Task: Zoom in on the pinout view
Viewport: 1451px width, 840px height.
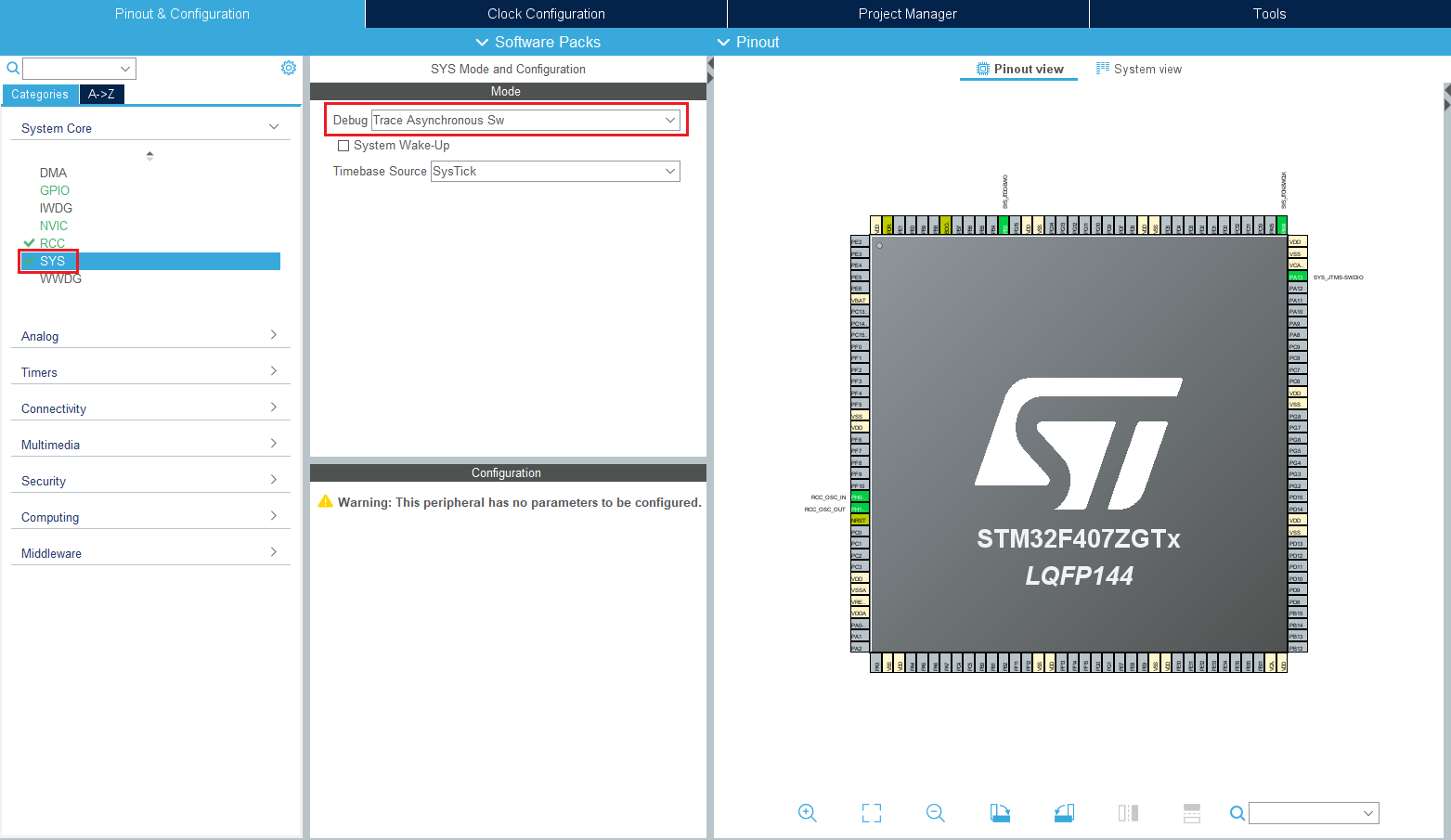Action: (x=807, y=812)
